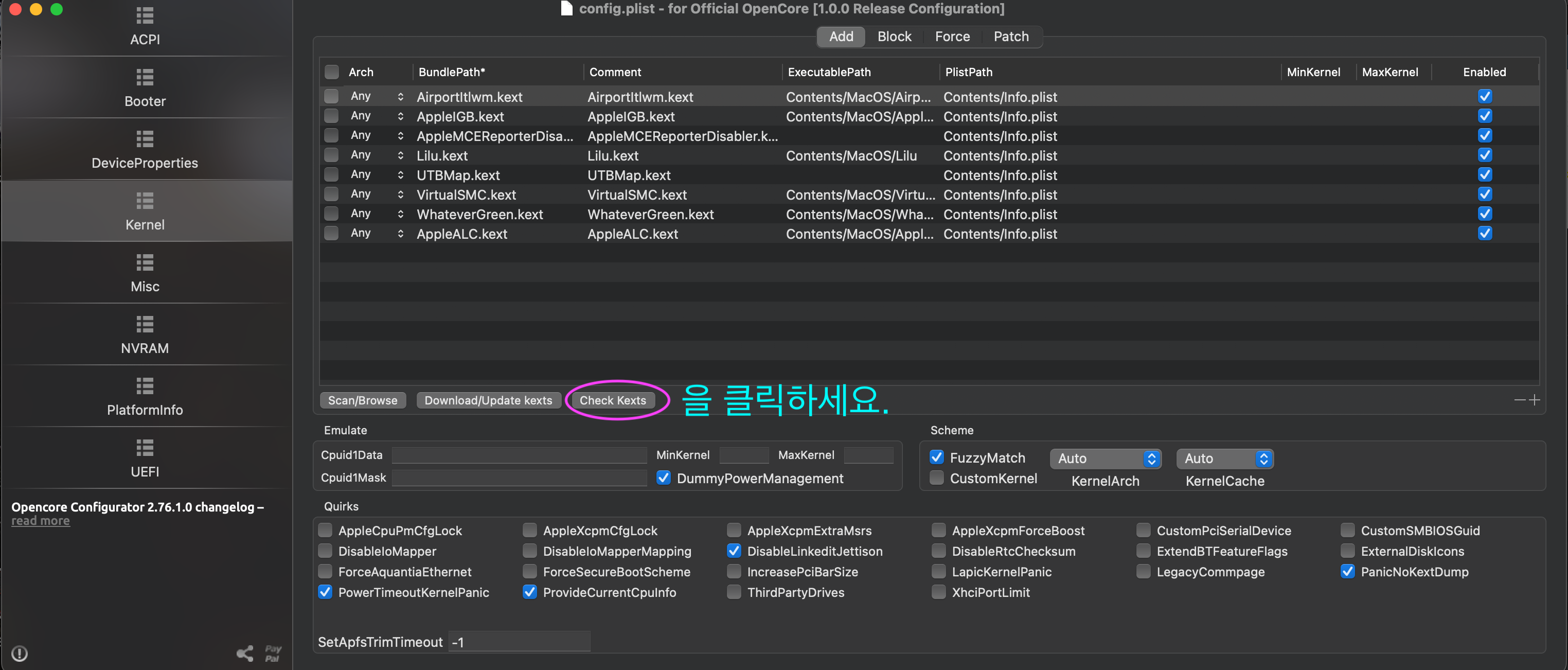Uncheck the DisableLinkeditJettison quirk
The image size is (1568, 670).
coord(734,551)
